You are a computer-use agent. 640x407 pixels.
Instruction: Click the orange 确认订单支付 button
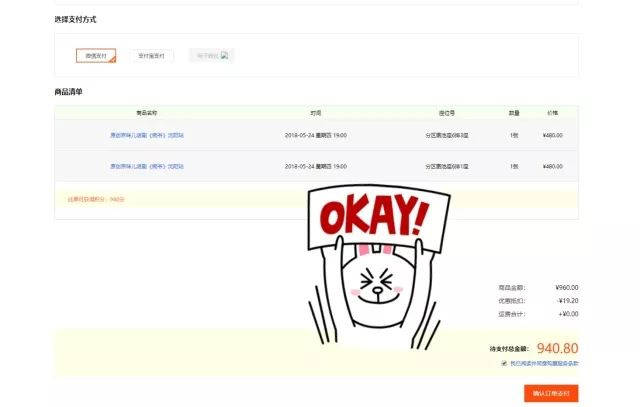[x=551, y=394]
